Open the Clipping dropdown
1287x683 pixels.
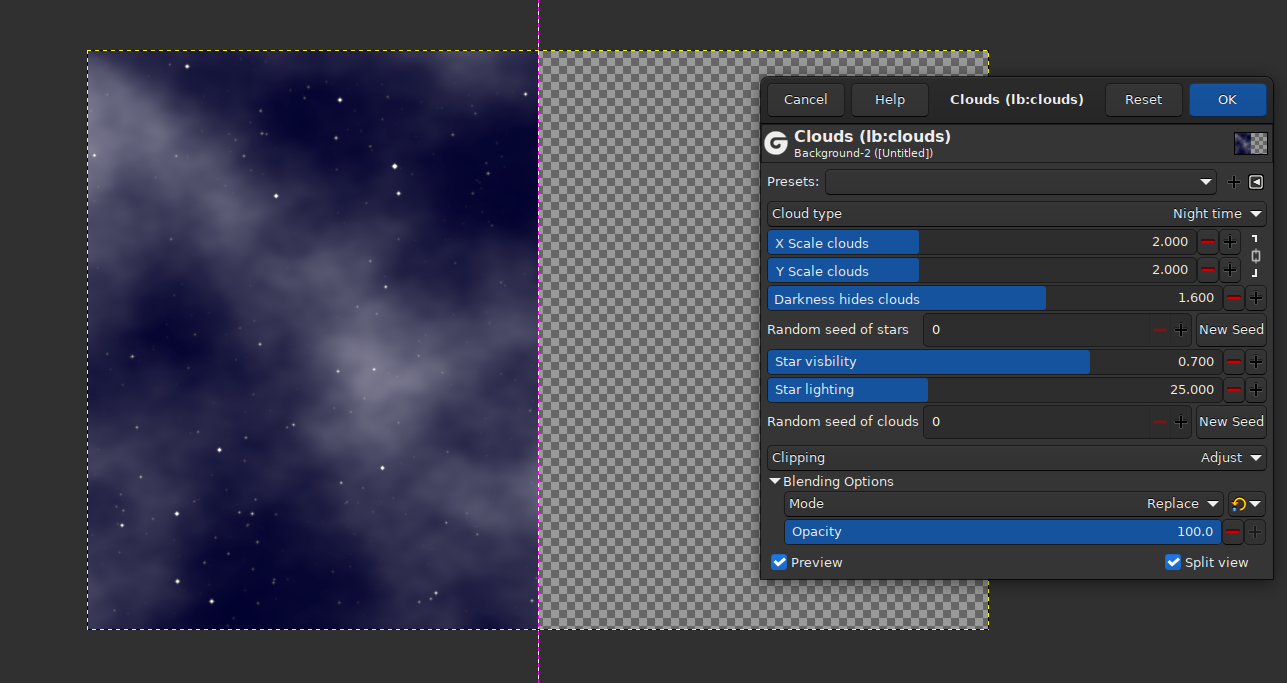pos(1016,457)
